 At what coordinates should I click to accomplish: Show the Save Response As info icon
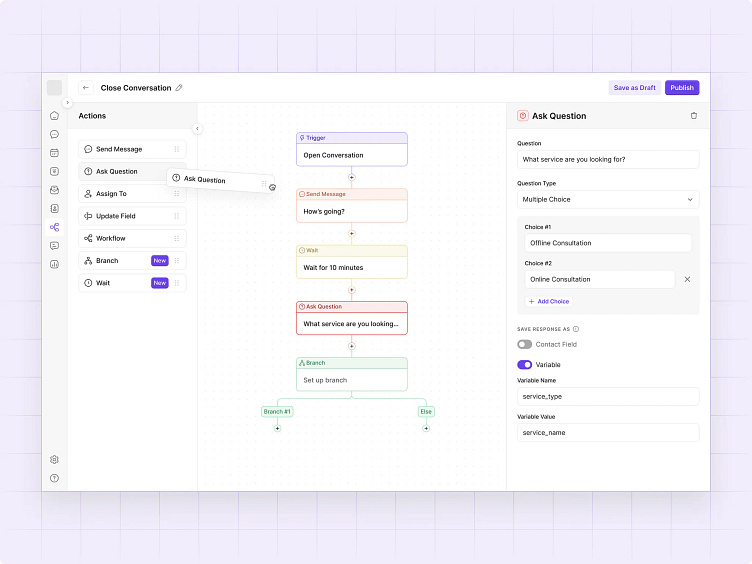[576, 329]
